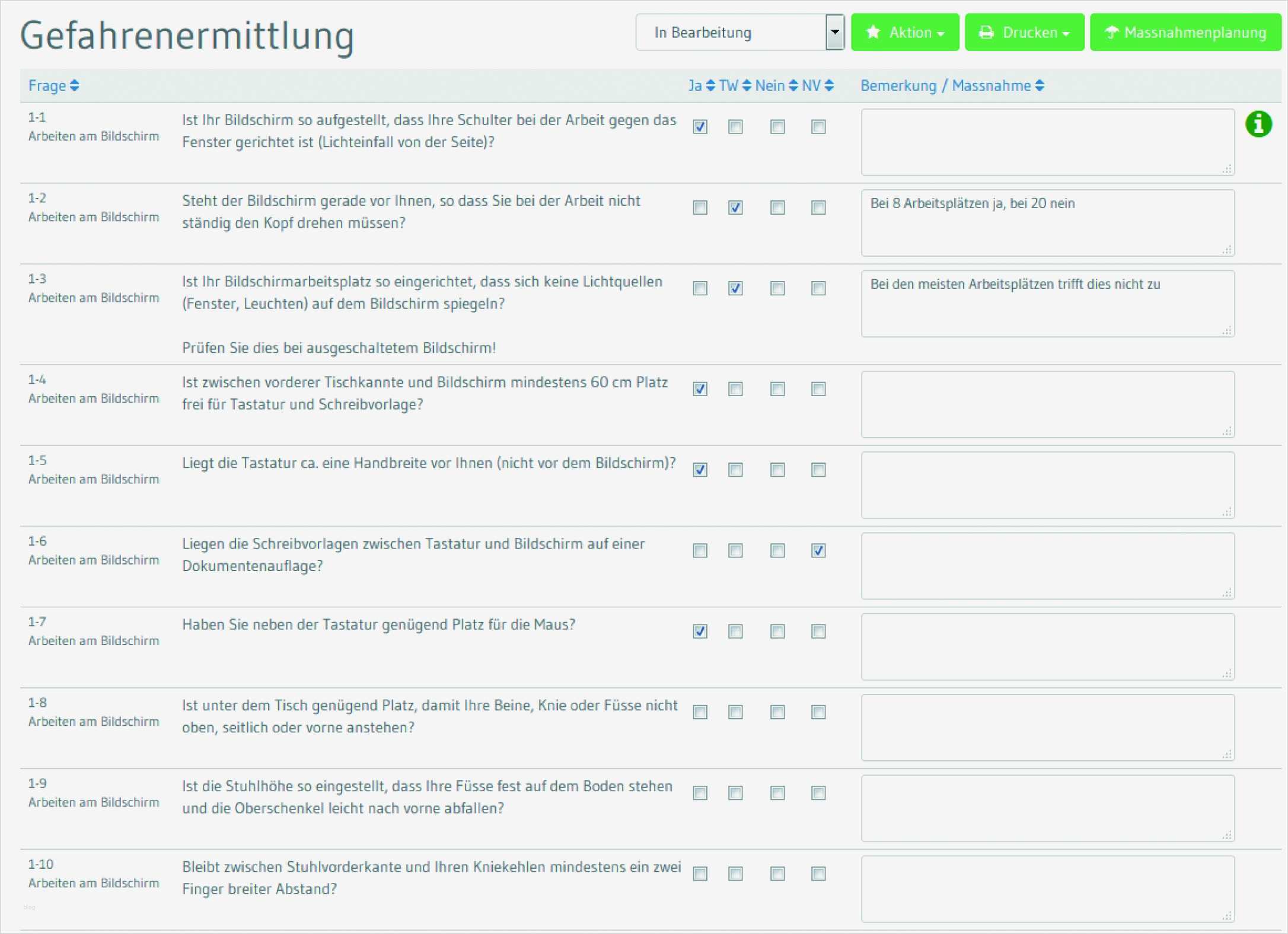Click the sort arrows next to Frage
Viewport: 1288px width, 934px height.
[74, 86]
